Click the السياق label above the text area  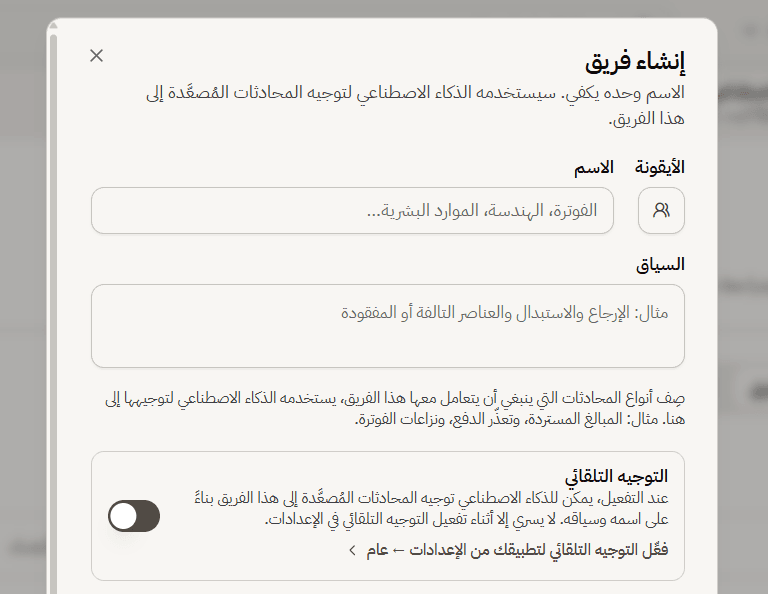point(660,264)
